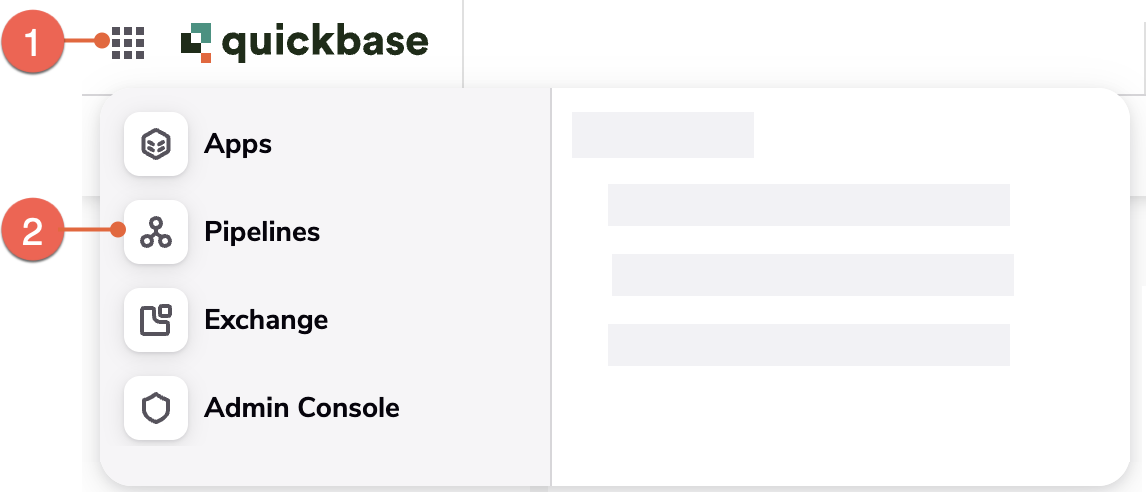
Task: Go to the Exchange menu label
Action: [266, 319]
